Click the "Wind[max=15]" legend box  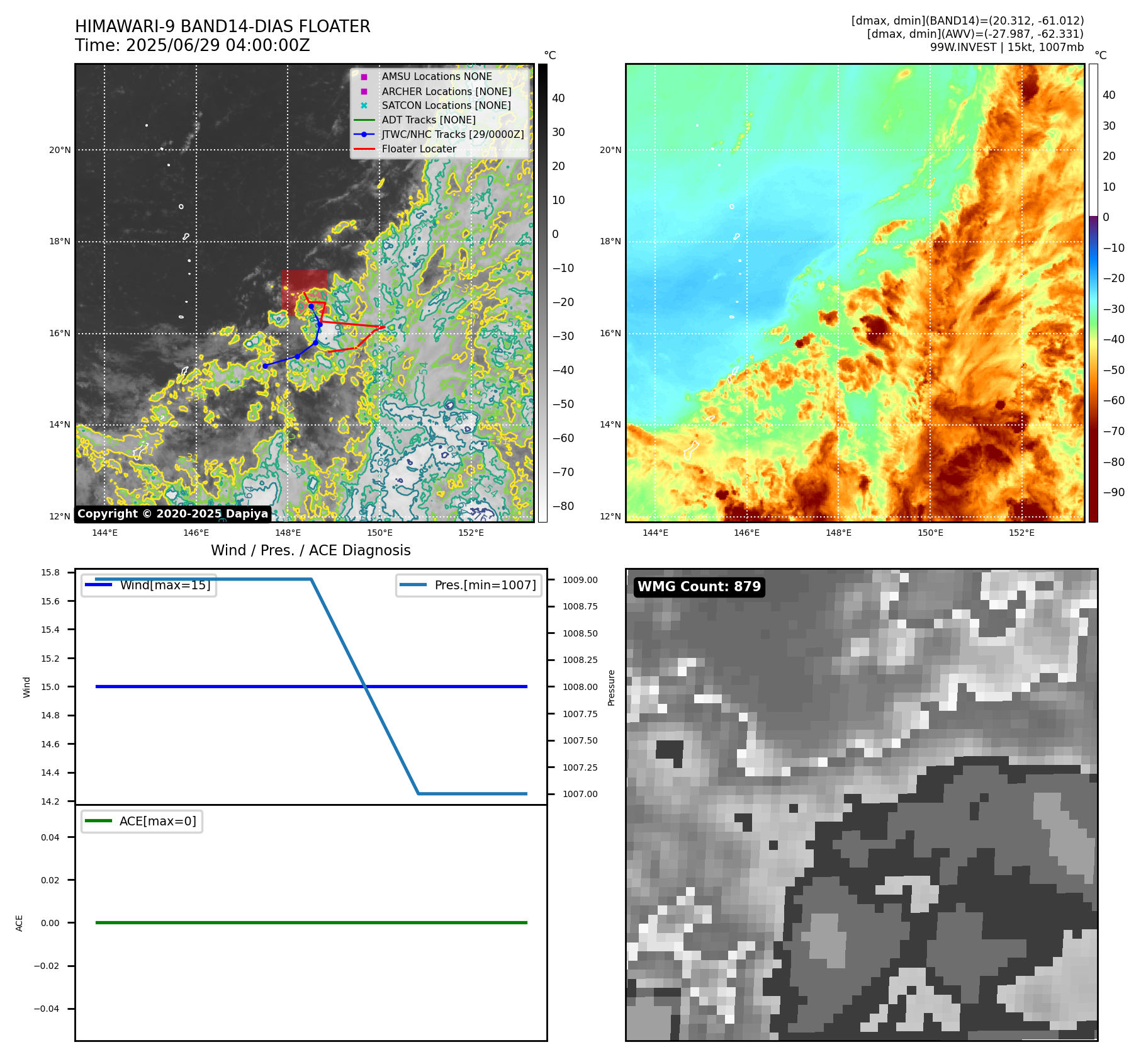click(149, 585)
